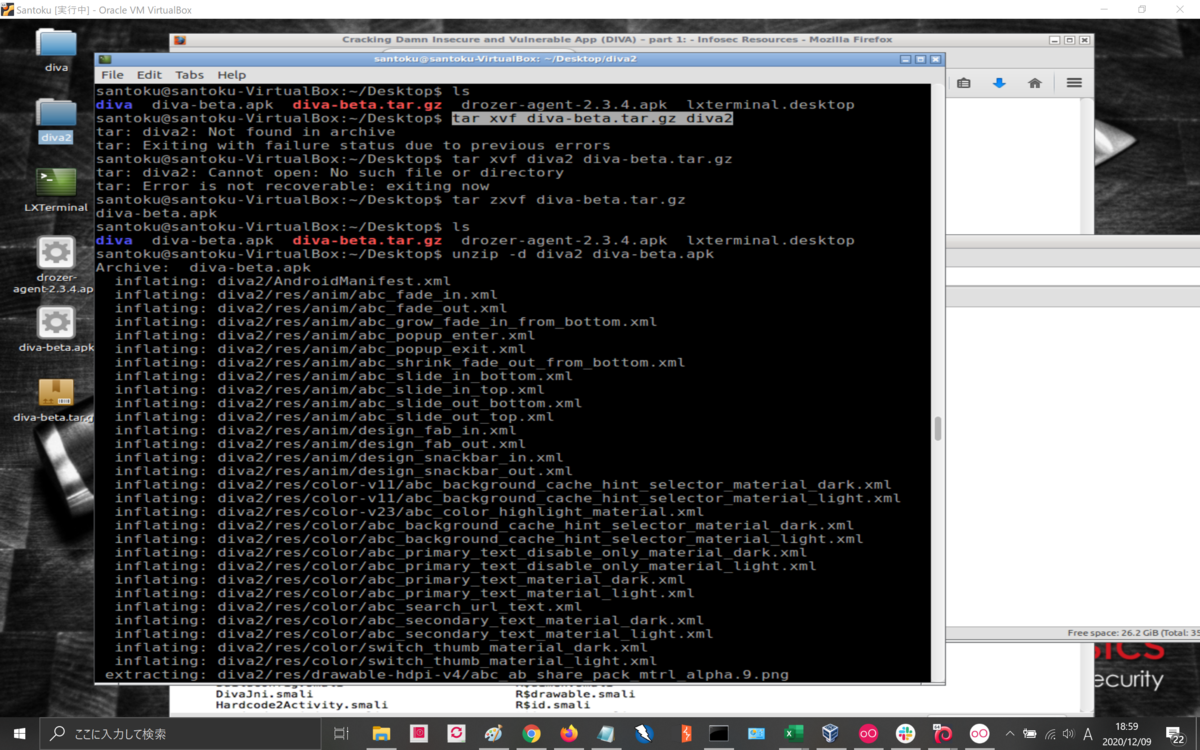Click the network Wi-Fi tray icon
Screen dimensions: 1200x750
click(x=1049, y=733)
